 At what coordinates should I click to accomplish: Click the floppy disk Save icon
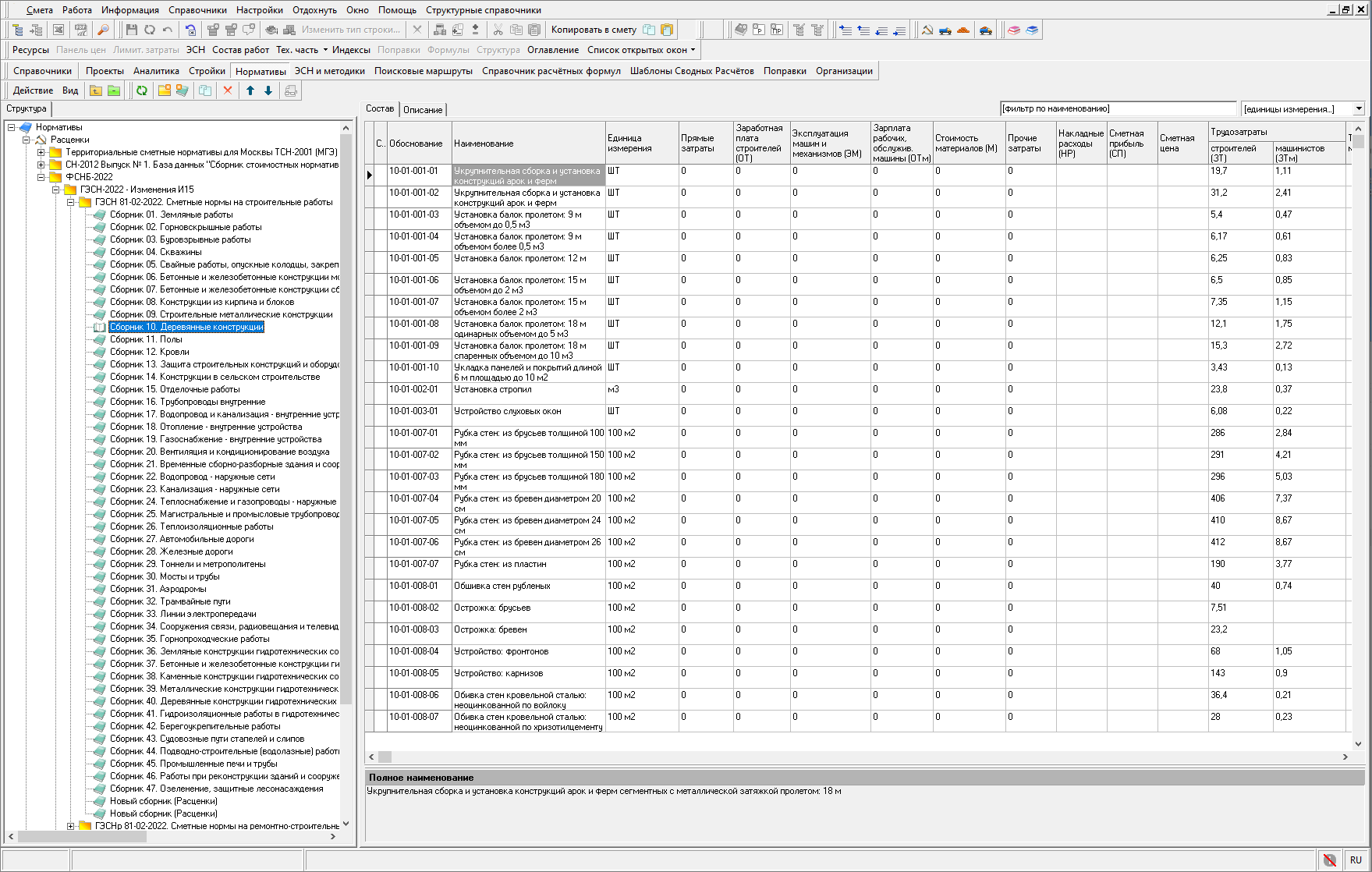(131, 30)
